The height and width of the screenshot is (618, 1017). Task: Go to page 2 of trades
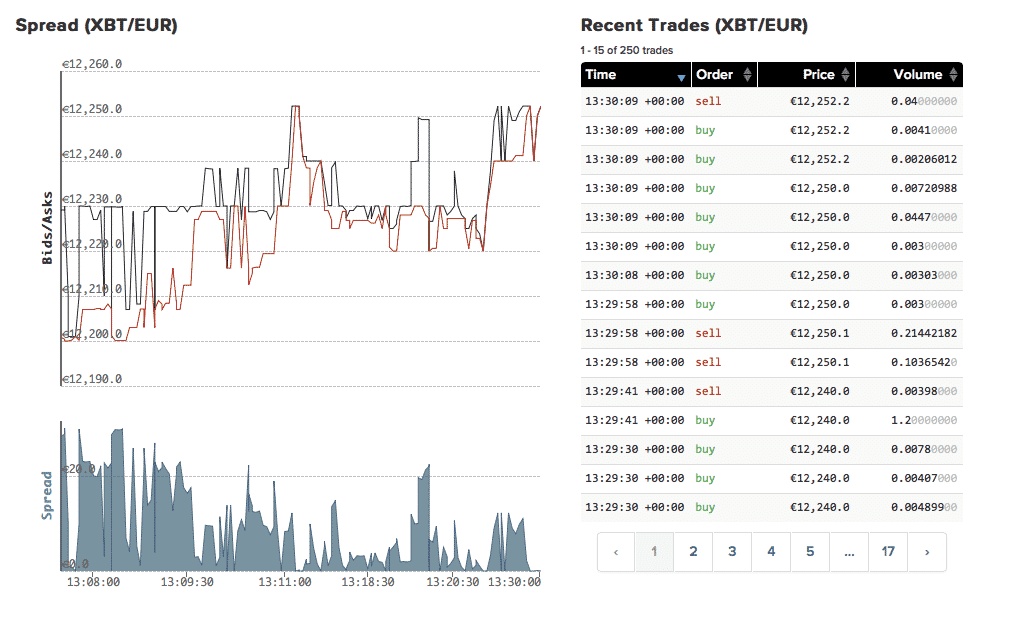[x=693, y=552]
